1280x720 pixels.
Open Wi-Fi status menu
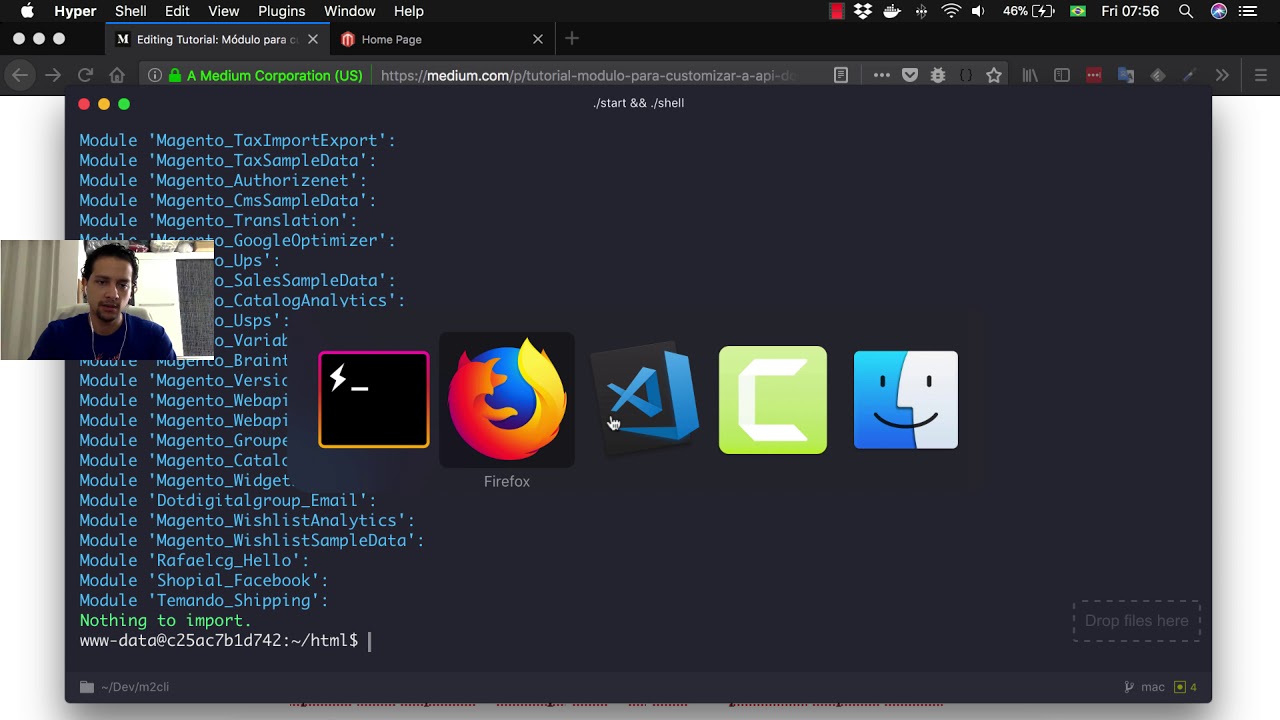pos(951,11)
